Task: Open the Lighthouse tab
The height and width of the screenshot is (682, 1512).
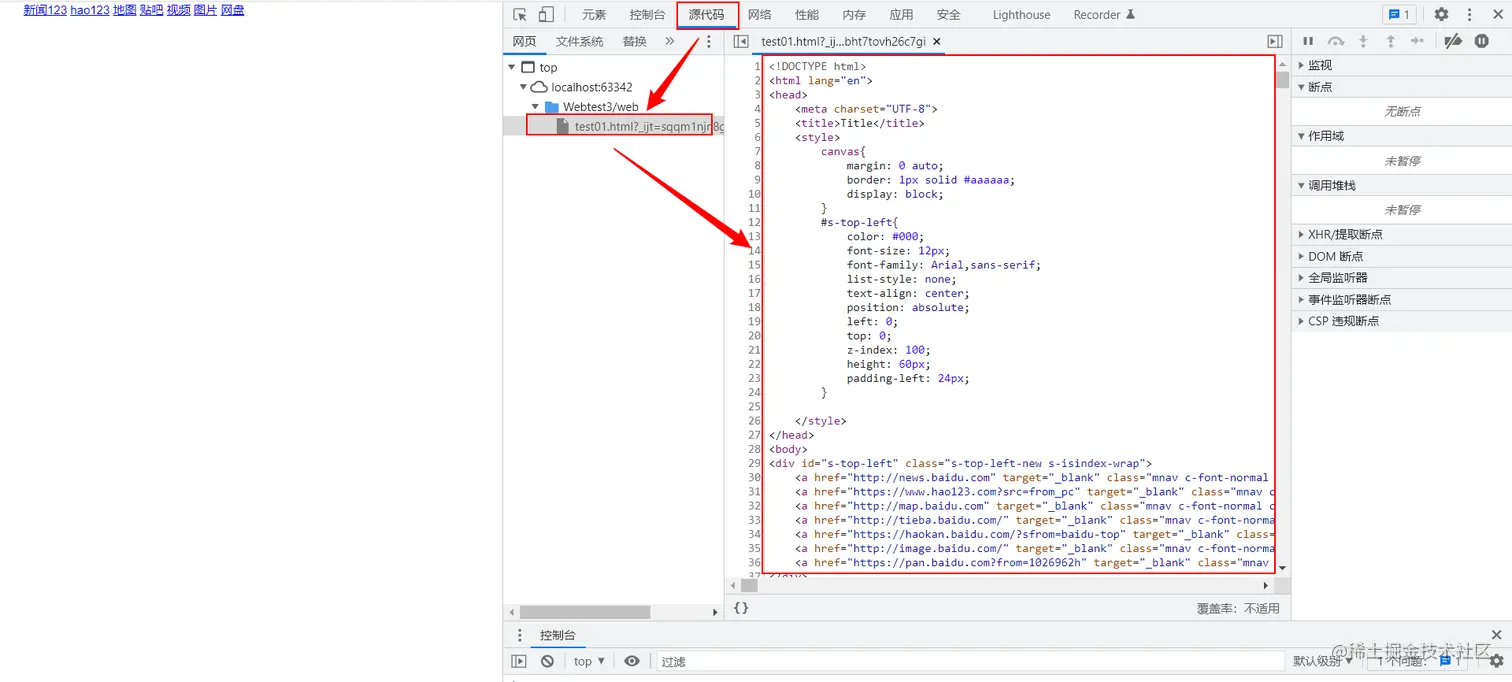Action: (x=1021, y=15)
